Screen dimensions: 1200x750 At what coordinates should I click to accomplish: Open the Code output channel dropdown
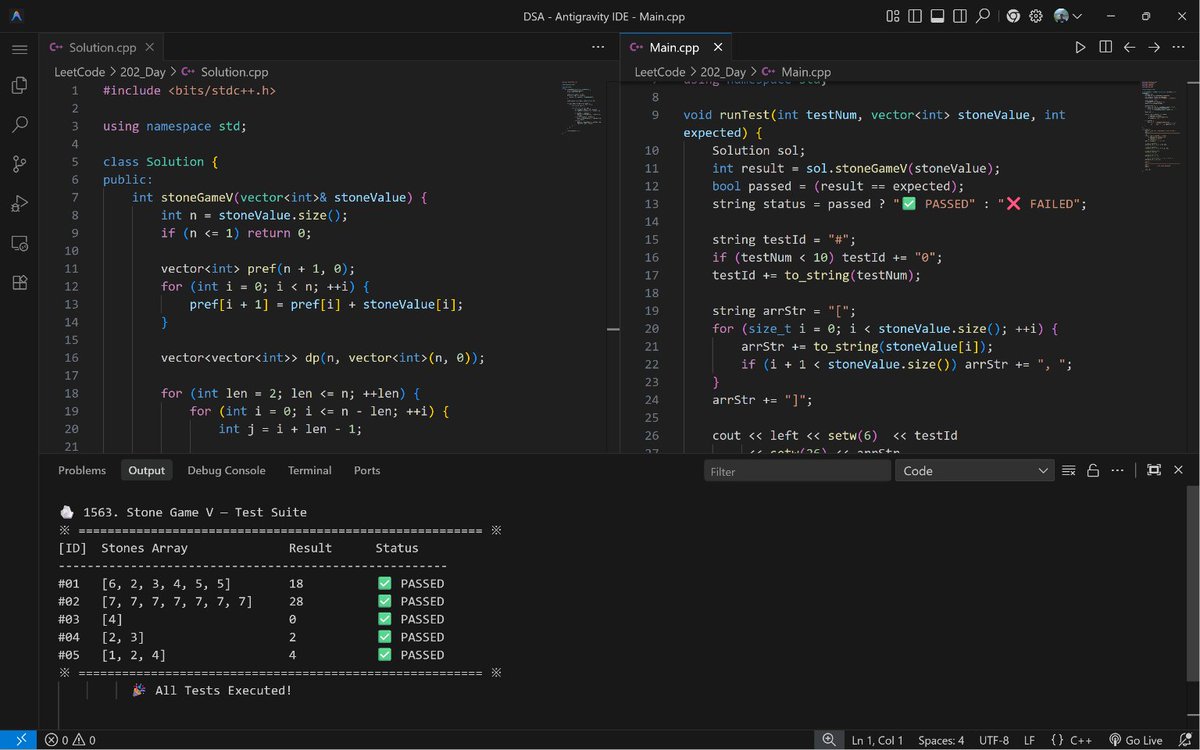click(x=975, y=471)
